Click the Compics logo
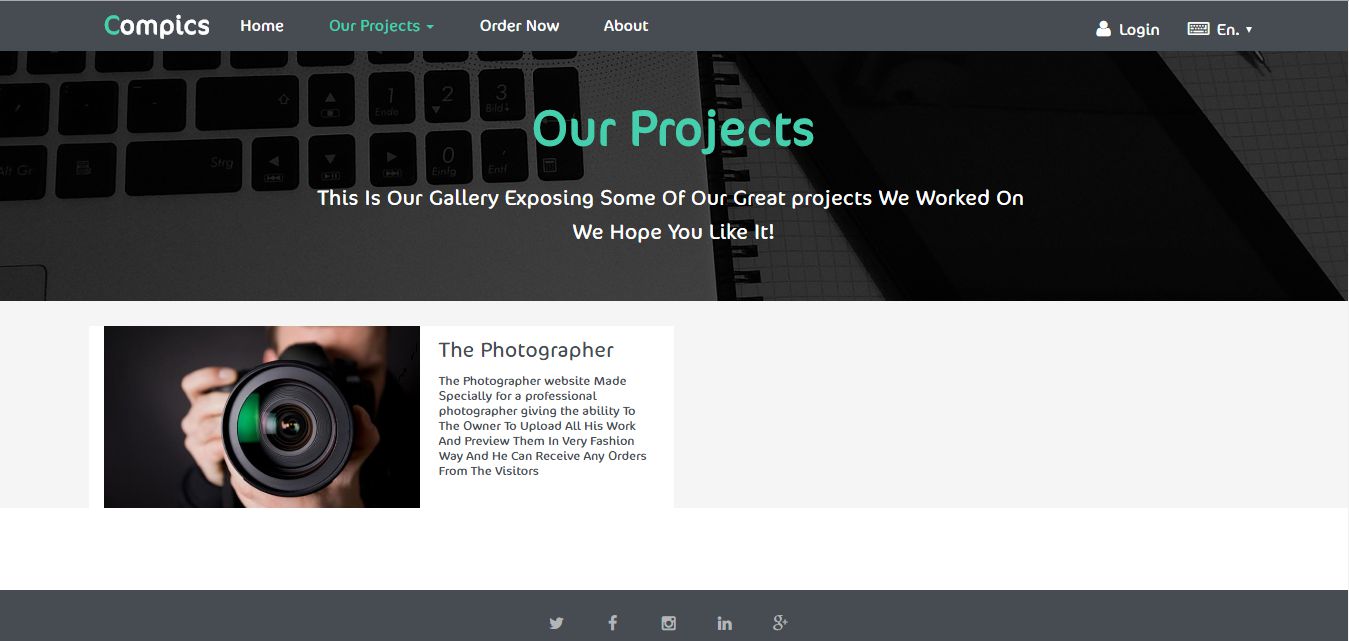The height and width of the screenshot is (641, 1349). 157,26
